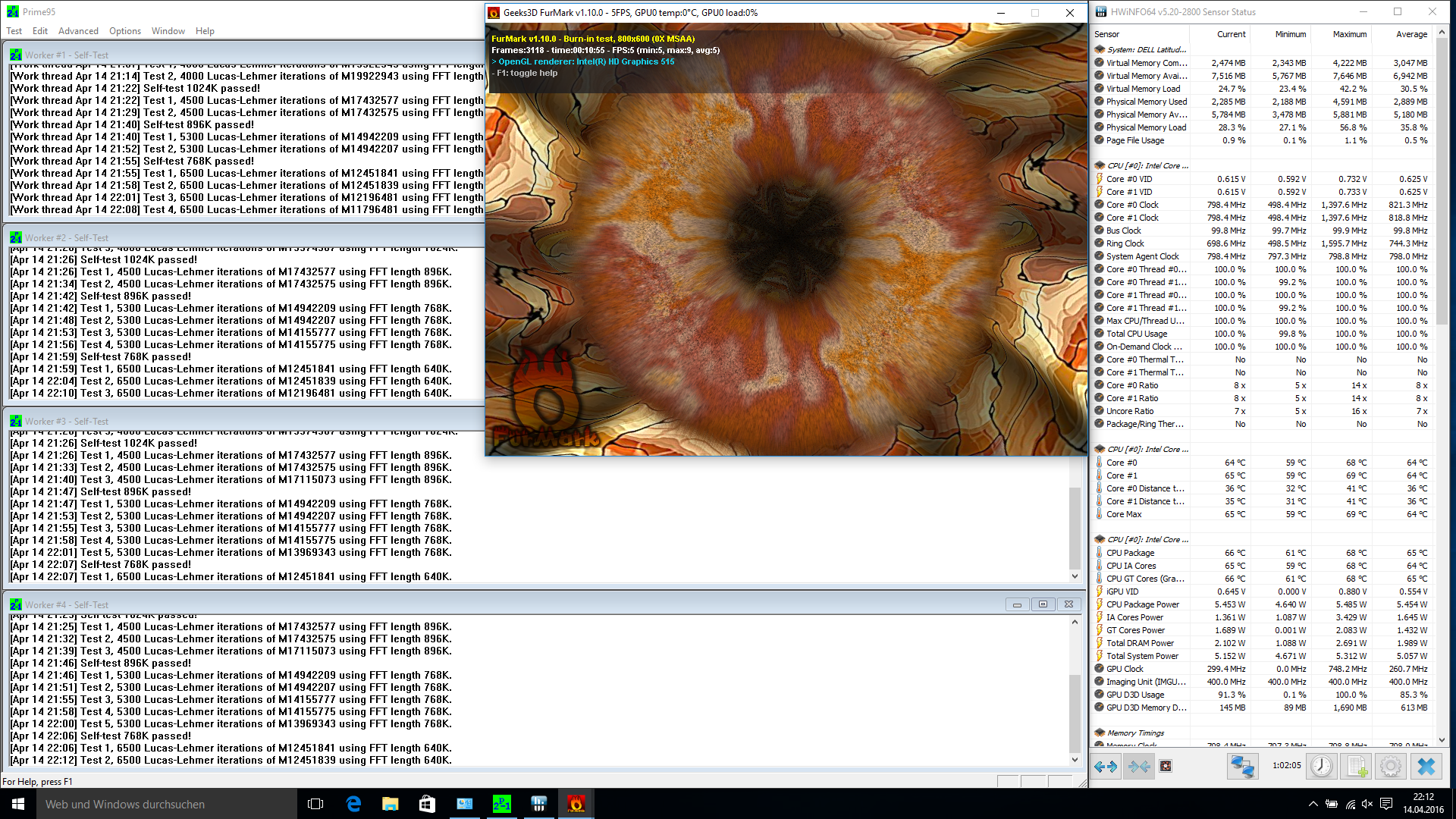This screenshot has height=819, width=1456.
Task: Open the Action Center notification icon
Action: click(1386, 804)
